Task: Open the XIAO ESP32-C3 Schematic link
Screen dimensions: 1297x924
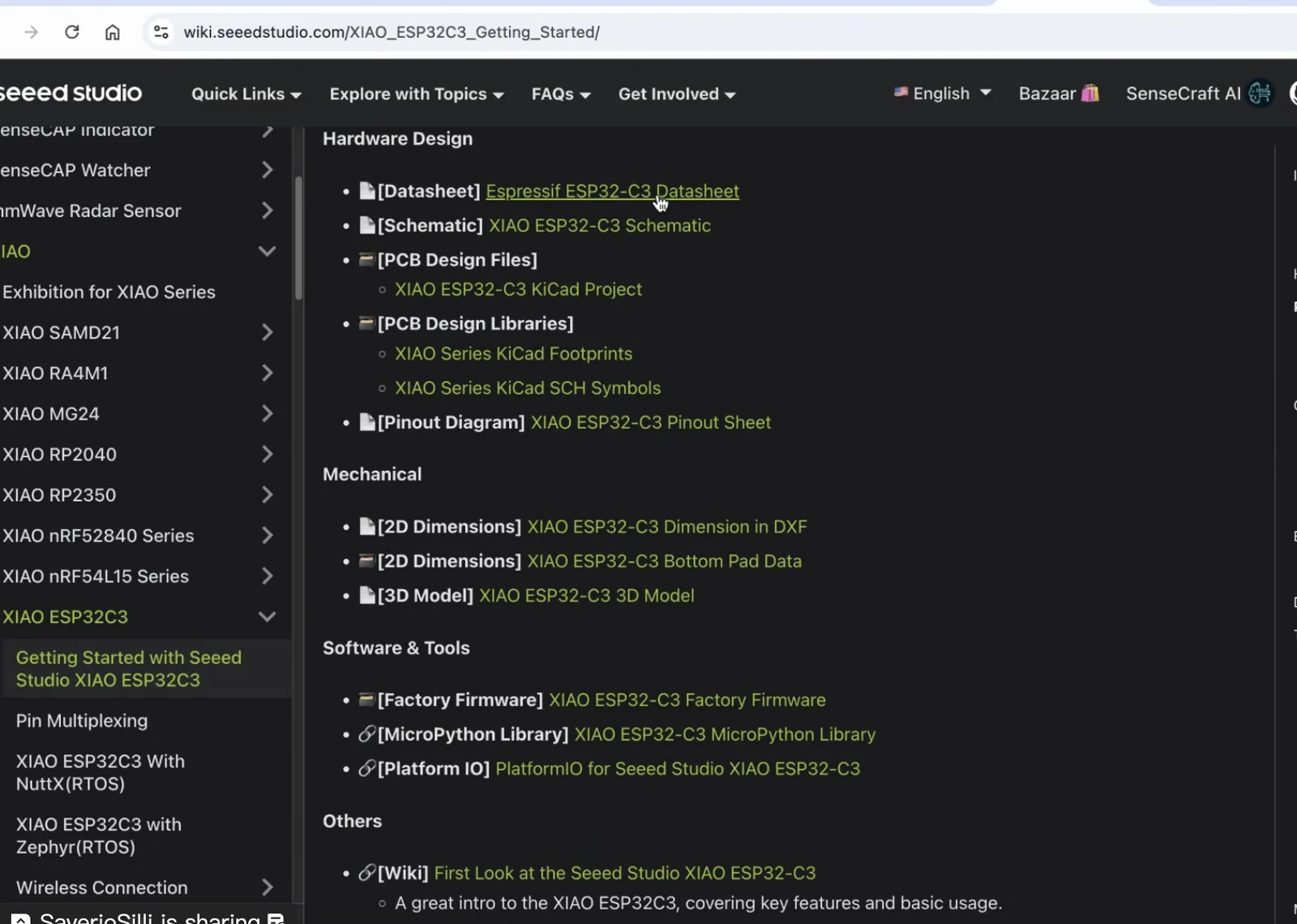Action: (x=600, y=225)
